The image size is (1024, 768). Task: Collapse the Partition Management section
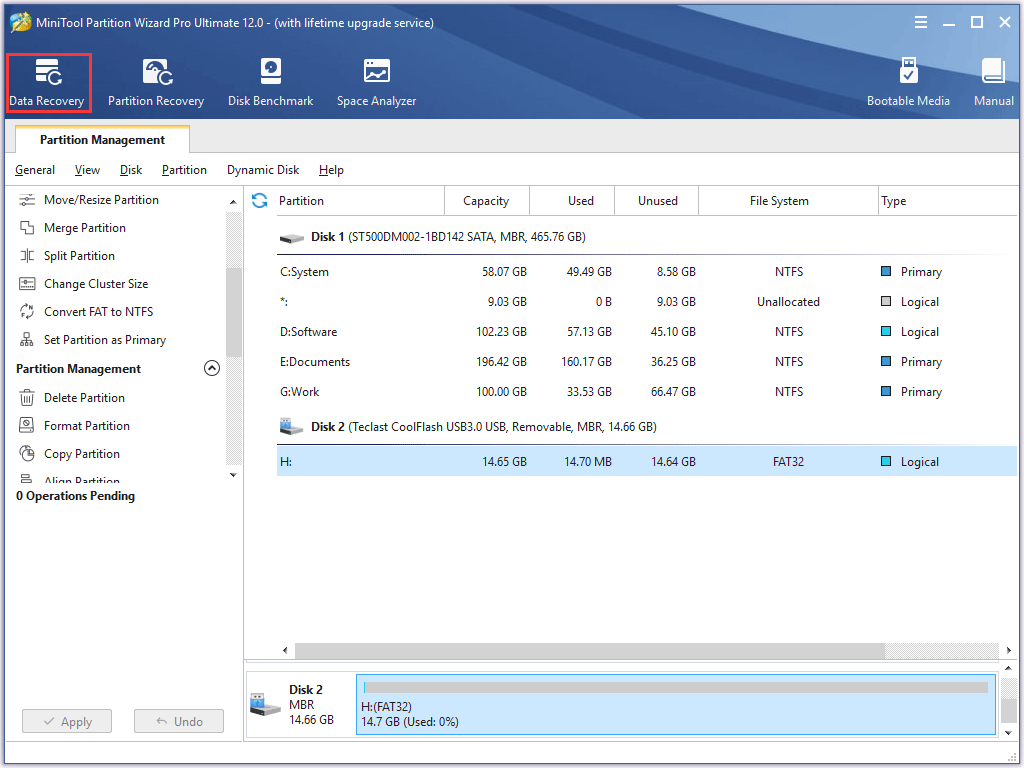(212, 368)
